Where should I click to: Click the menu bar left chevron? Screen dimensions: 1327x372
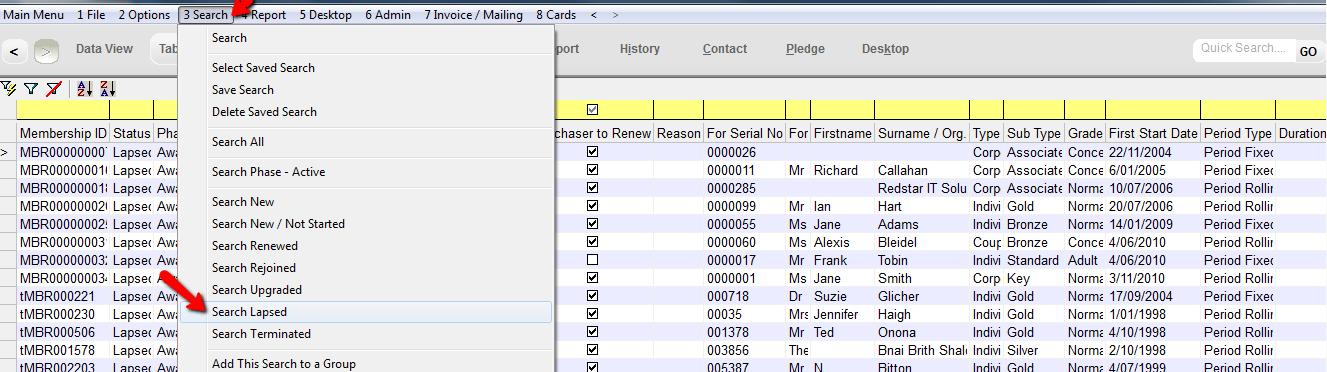coord(595,15)
